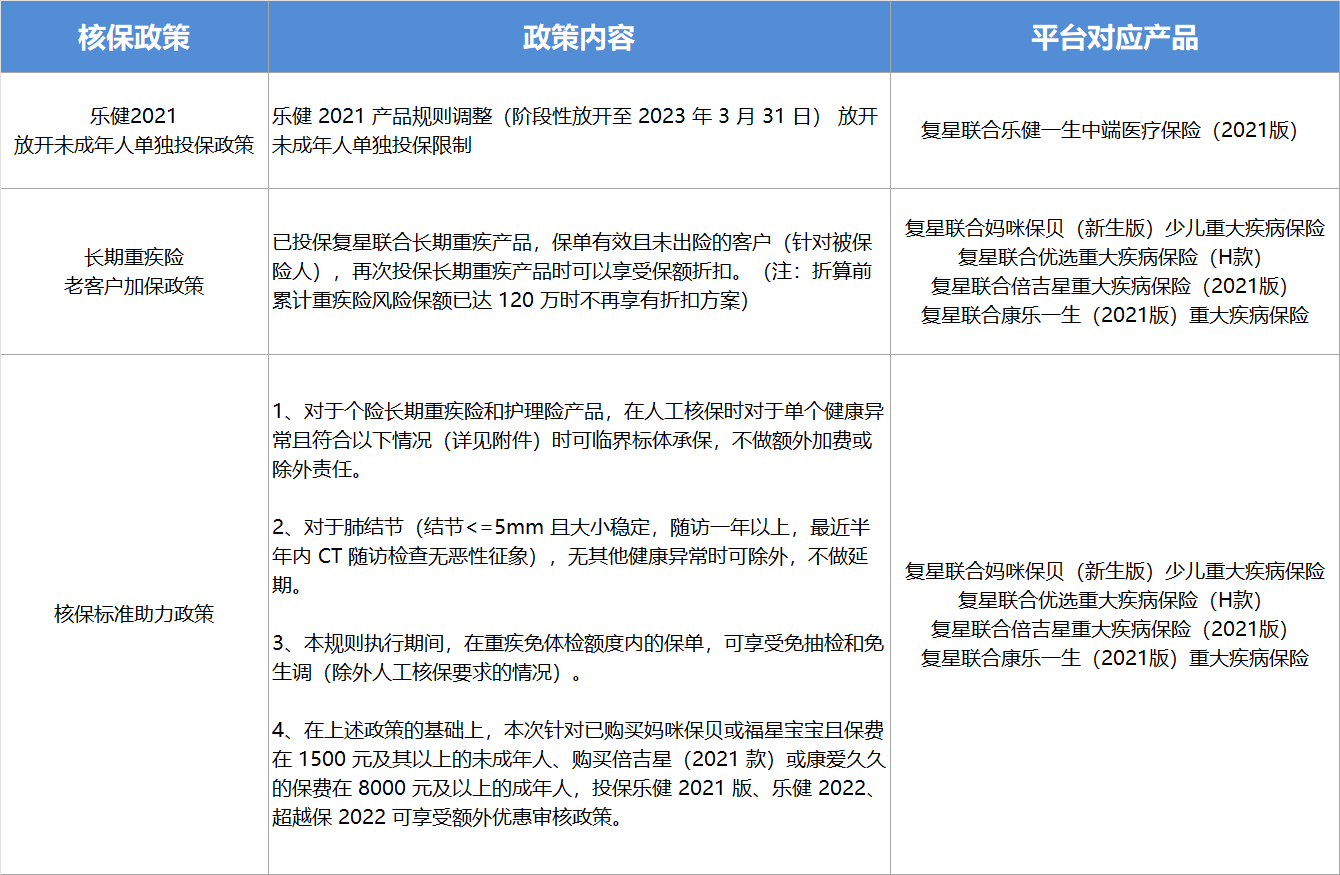Click the 政策内容 column header

tap(579, 37)
